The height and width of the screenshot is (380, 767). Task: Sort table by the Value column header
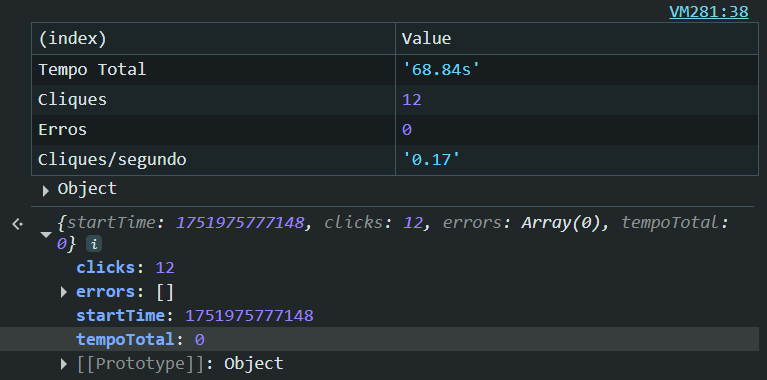point(576,39)
